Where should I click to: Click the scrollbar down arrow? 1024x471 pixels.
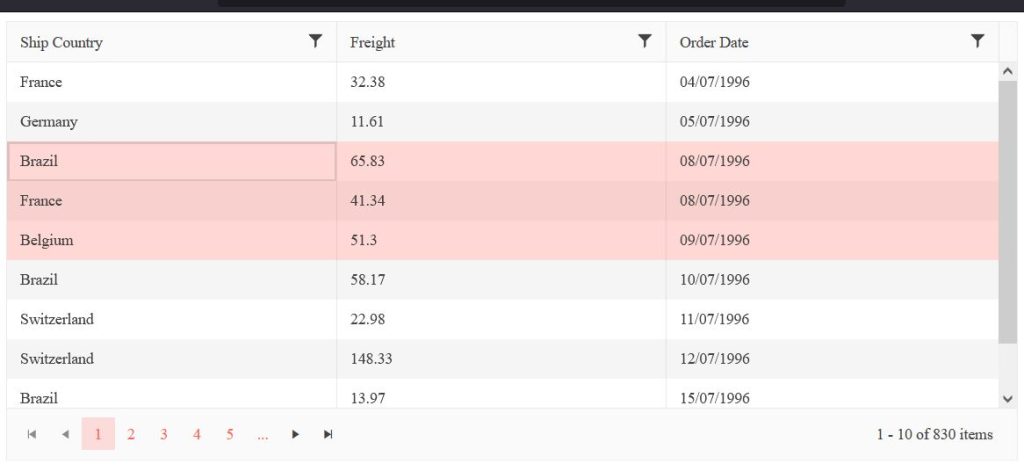[x=1007, y=398]
